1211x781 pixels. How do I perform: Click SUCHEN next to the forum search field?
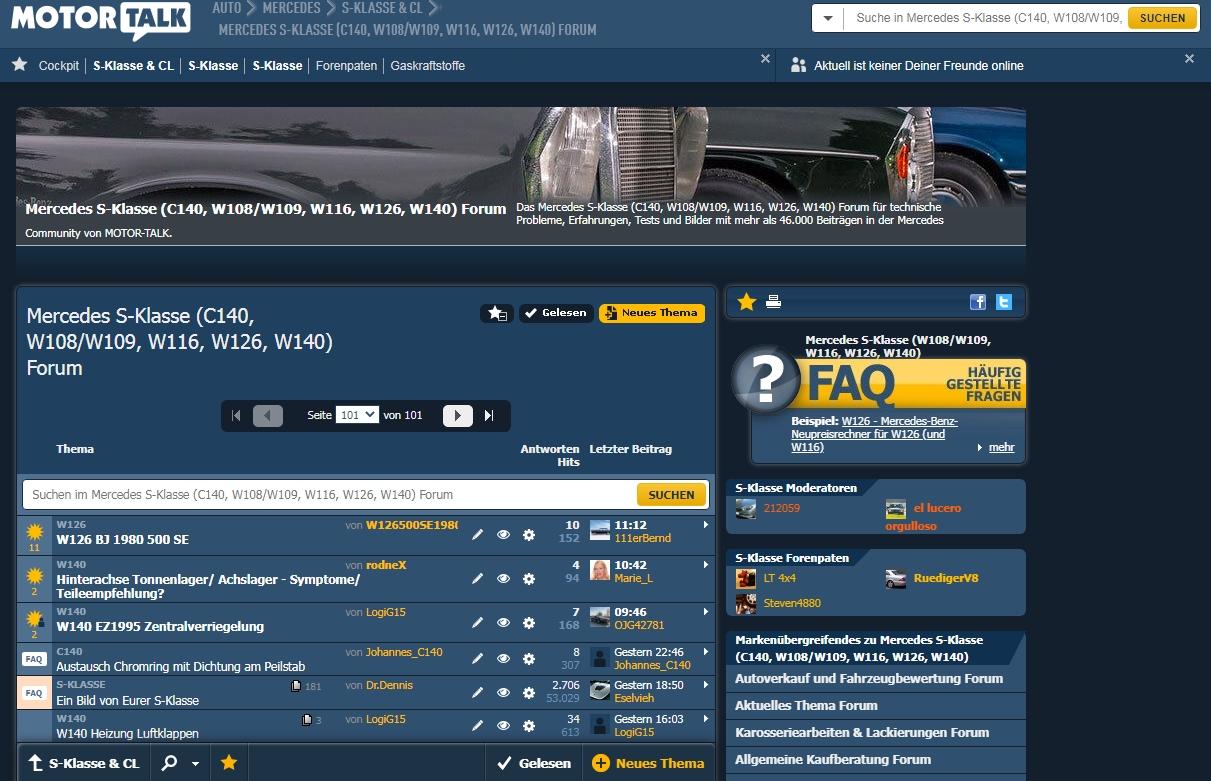(671, 494)
